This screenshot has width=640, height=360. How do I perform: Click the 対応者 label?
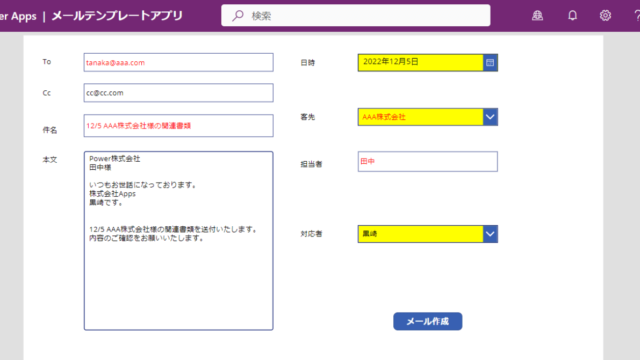311,234
